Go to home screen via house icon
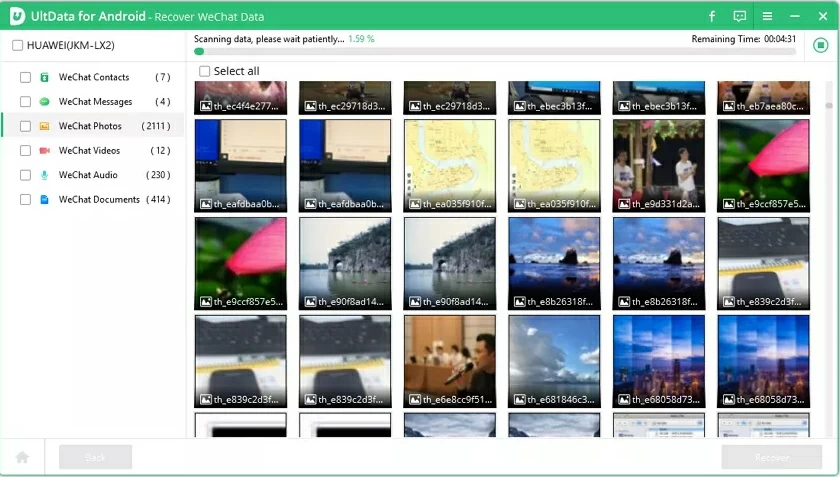 [21, 457]
